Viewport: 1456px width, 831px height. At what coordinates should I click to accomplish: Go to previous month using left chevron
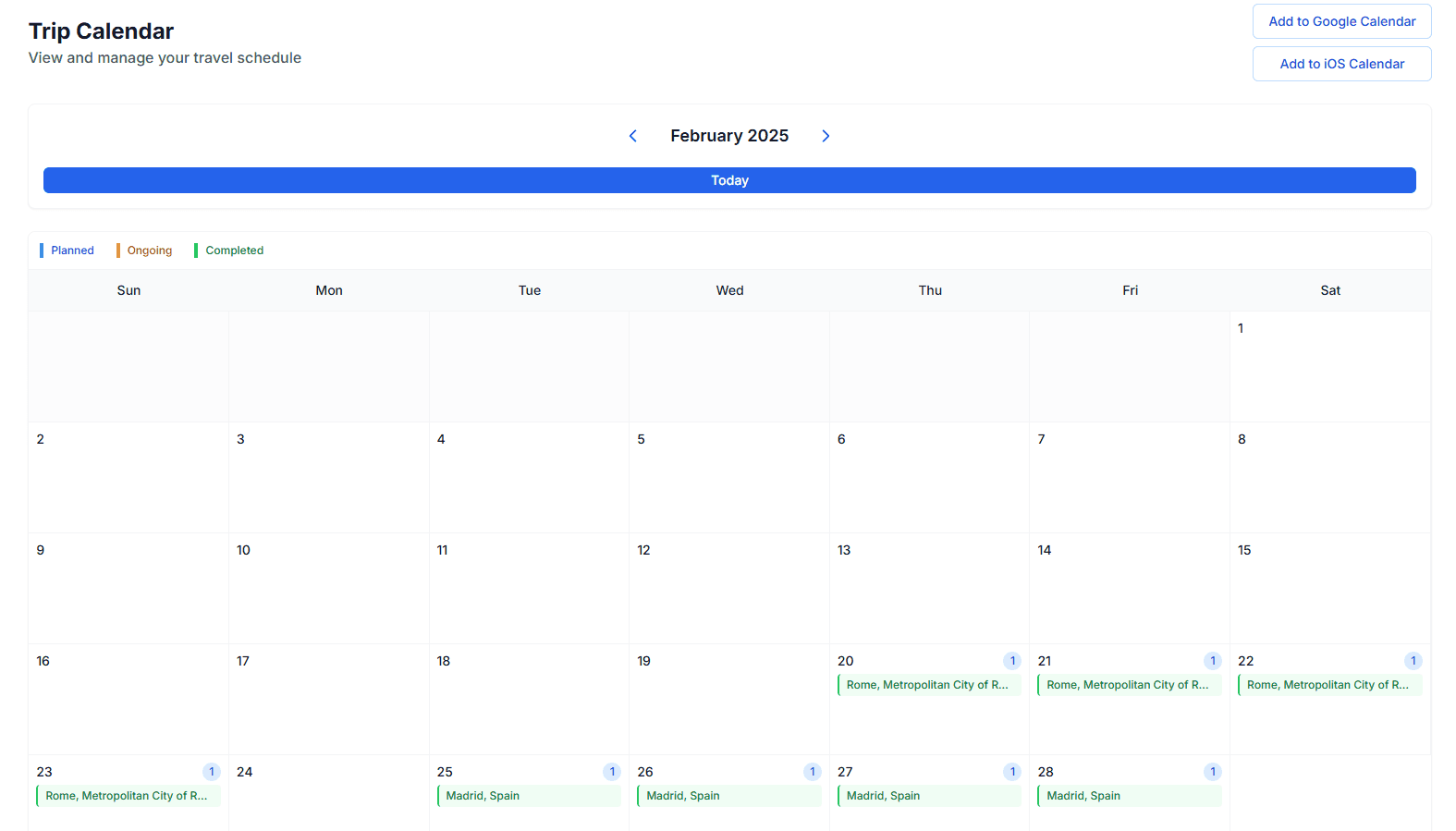pyautogui.click(x=633, y=136)
